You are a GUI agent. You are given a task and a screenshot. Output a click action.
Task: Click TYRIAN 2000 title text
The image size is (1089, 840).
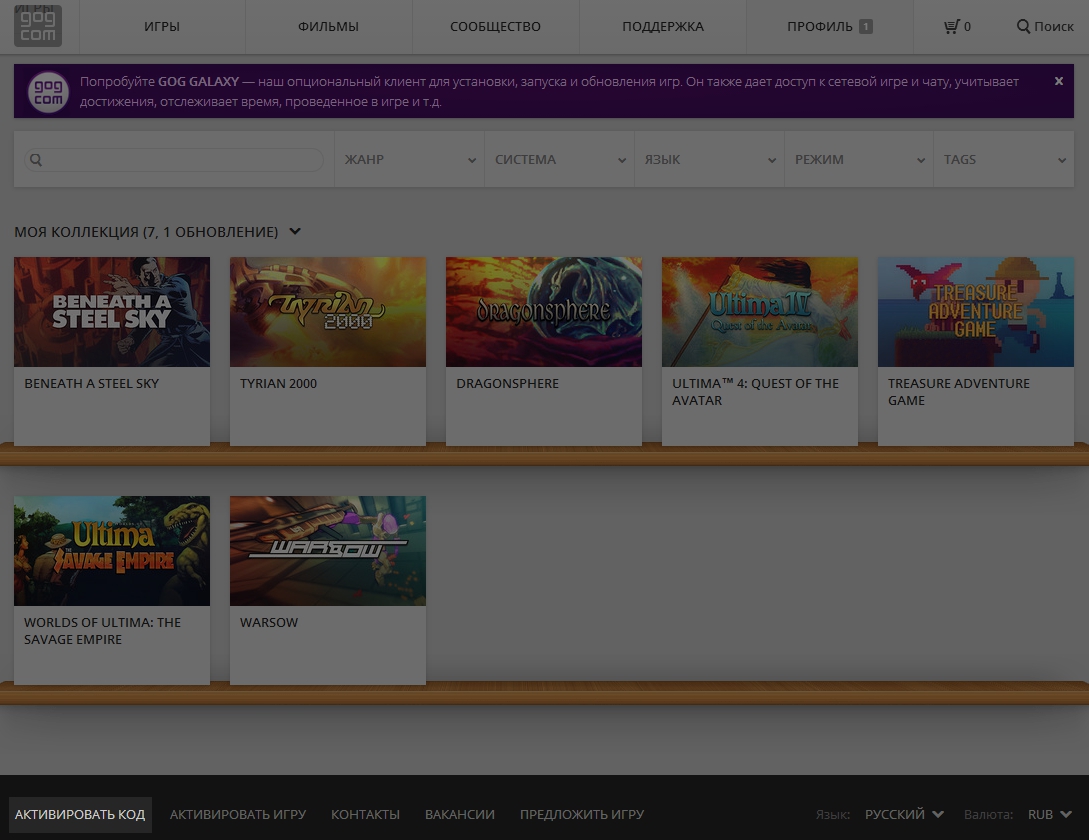coord(279,384)
